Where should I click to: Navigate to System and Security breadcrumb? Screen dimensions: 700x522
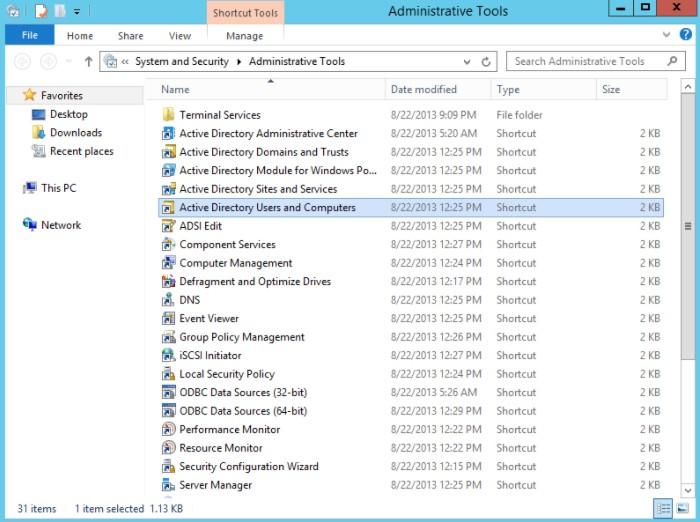[182, 62]
